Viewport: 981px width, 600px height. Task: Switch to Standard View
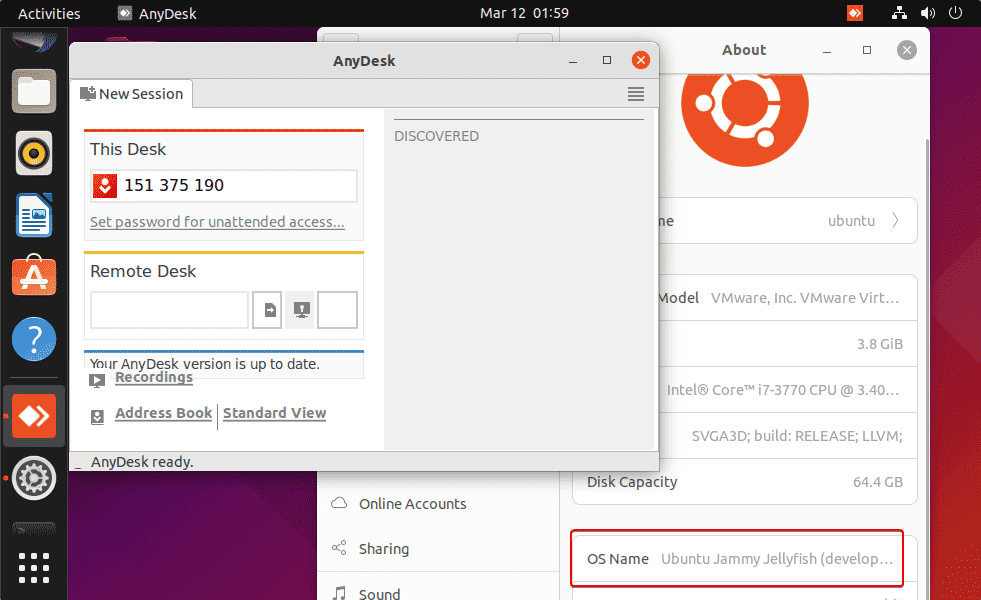pos(274,413)
